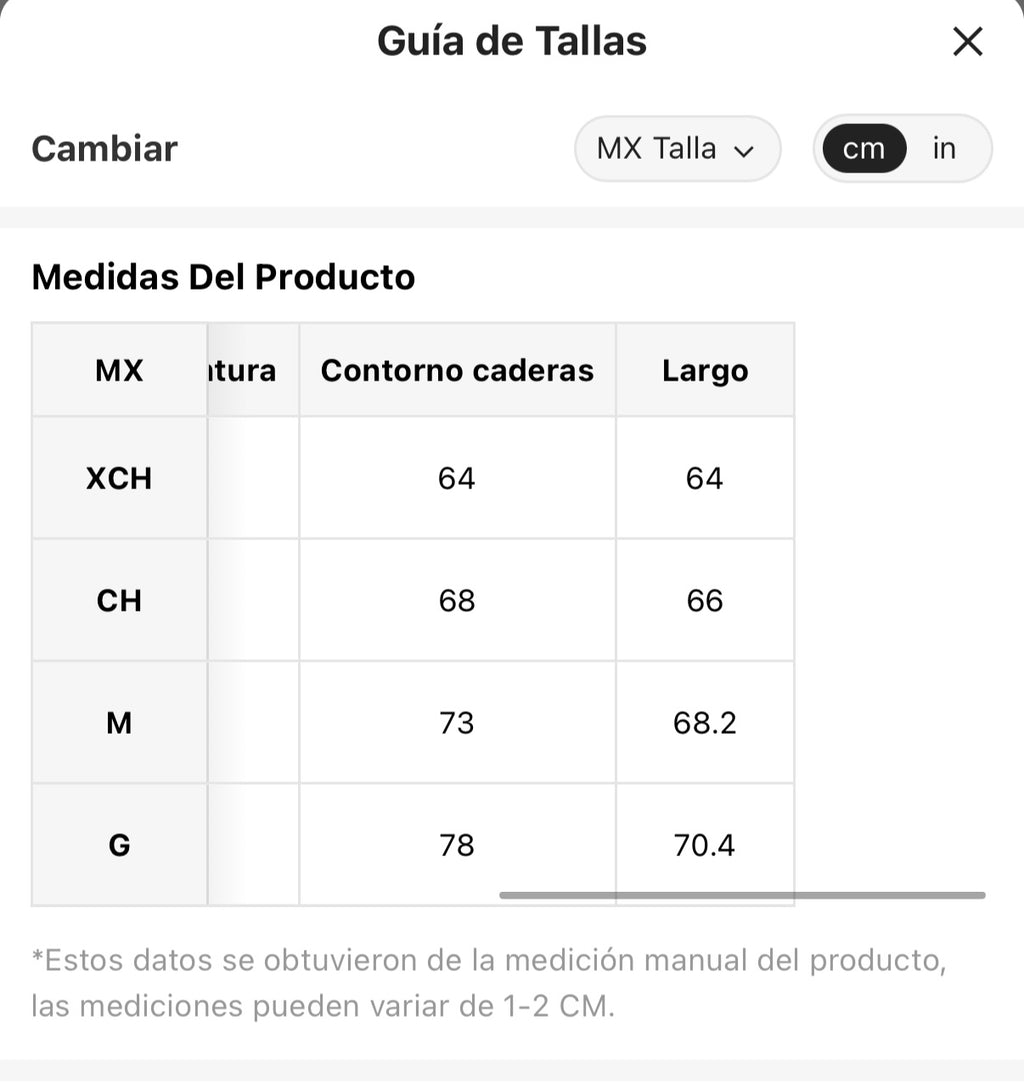The height and width of the screenshot is (1088, 1024).
Task: Switch units to cm
Action: coord(864,148)
